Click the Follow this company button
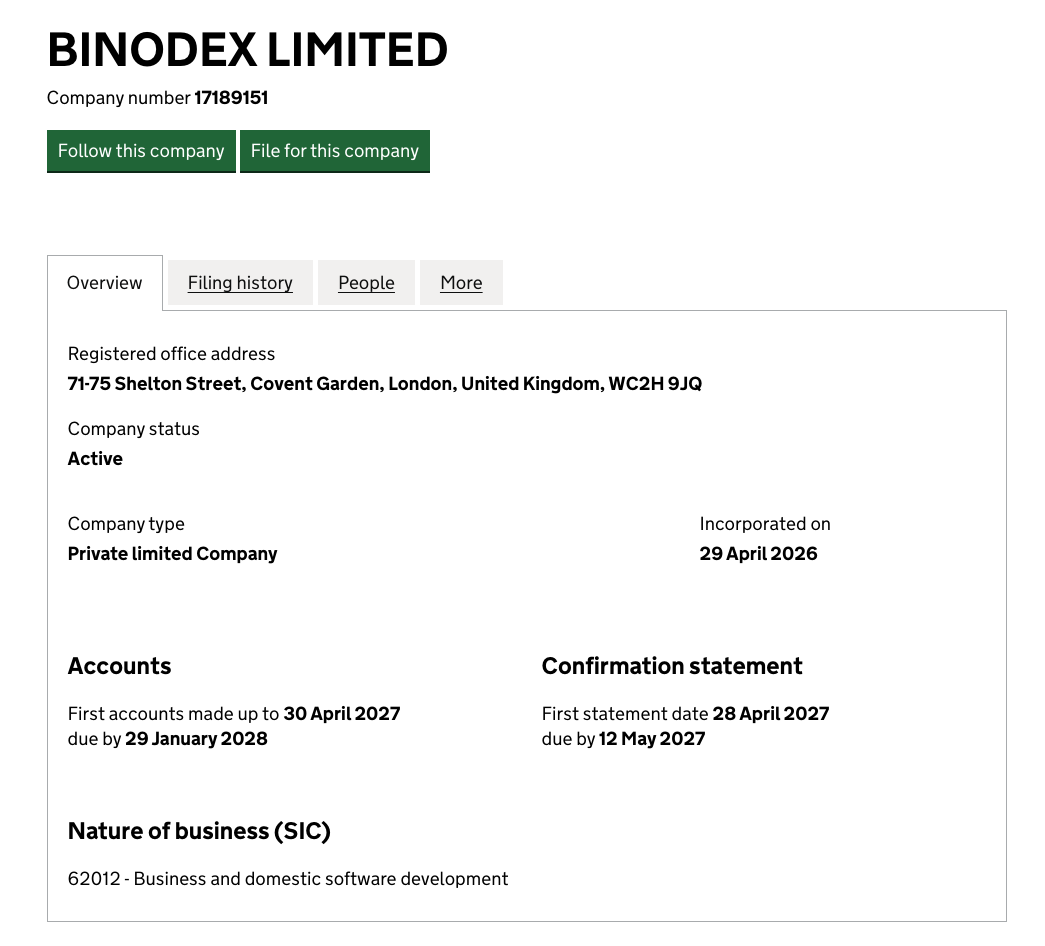 point(141,151)
